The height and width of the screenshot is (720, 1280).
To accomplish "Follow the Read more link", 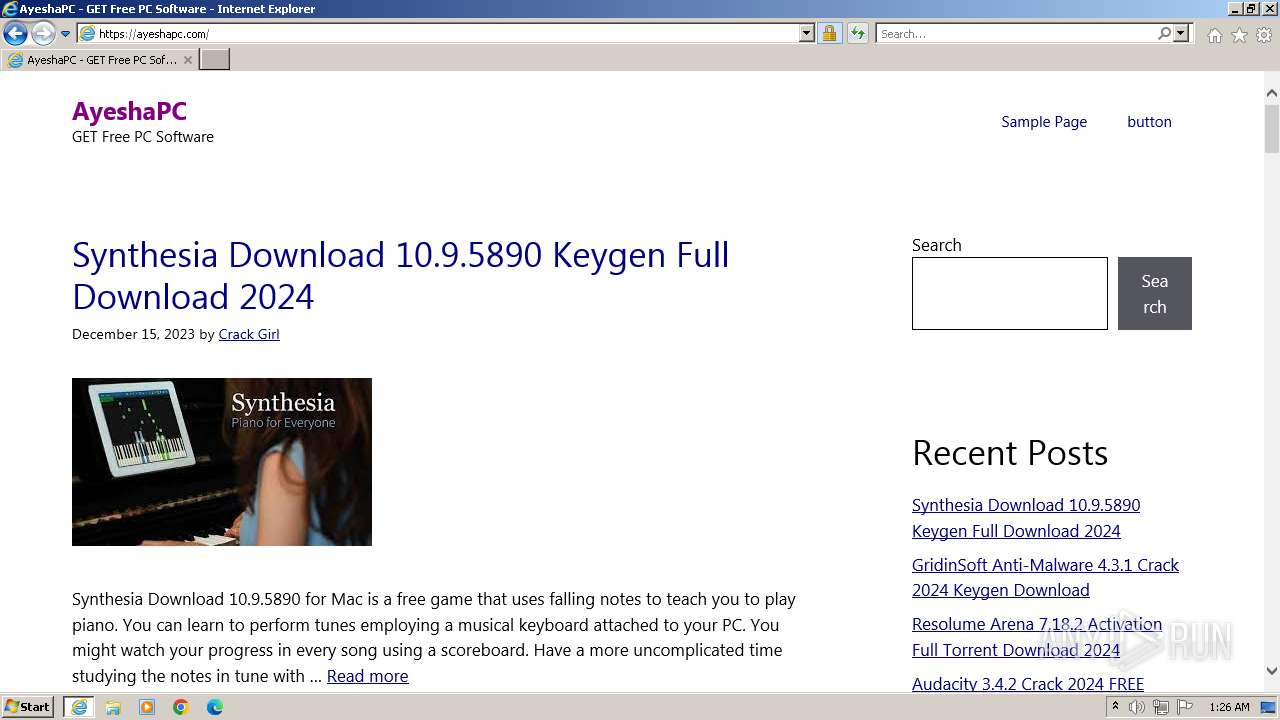I will click(x=367, y=676).
